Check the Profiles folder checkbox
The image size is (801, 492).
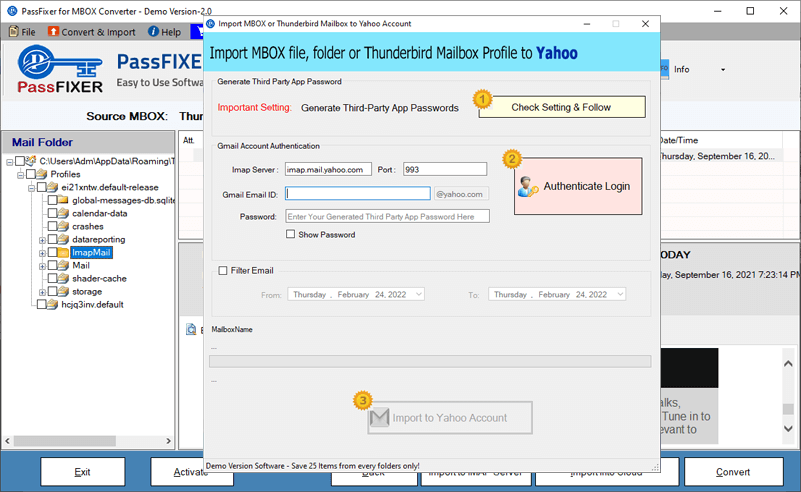point(31,174)
